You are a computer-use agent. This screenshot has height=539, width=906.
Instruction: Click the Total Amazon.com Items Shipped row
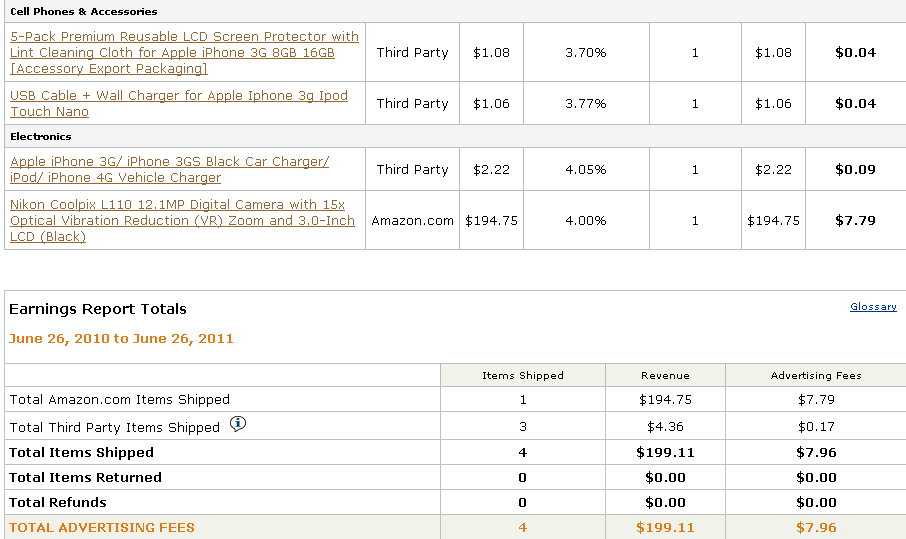point(120,399)
